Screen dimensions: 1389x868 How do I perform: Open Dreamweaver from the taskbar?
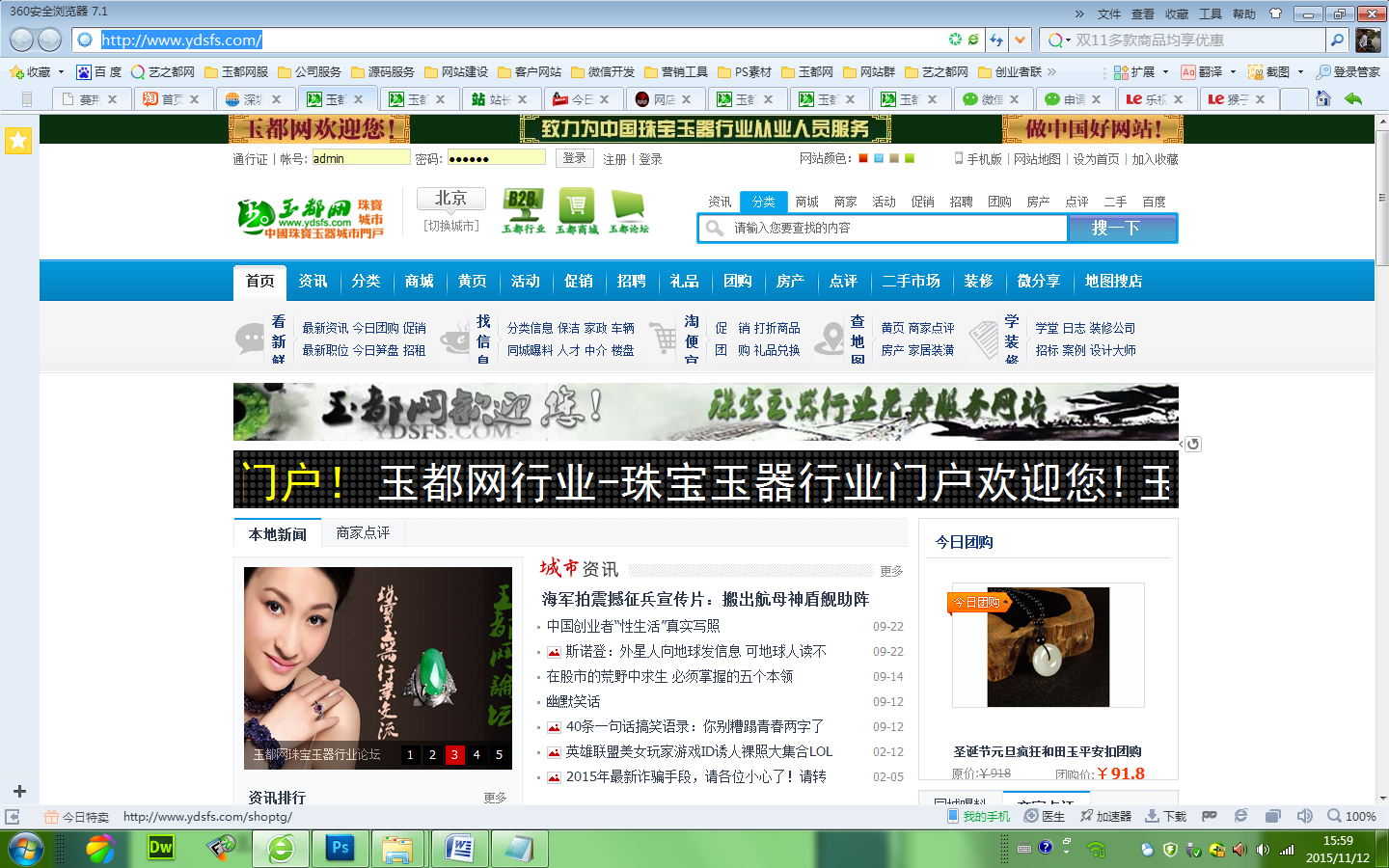160,848
